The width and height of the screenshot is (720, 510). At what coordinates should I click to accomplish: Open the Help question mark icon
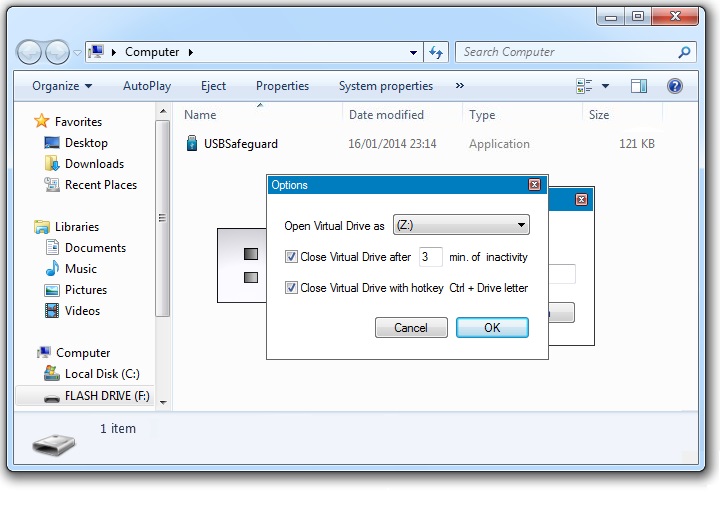(x=675, y=86)
